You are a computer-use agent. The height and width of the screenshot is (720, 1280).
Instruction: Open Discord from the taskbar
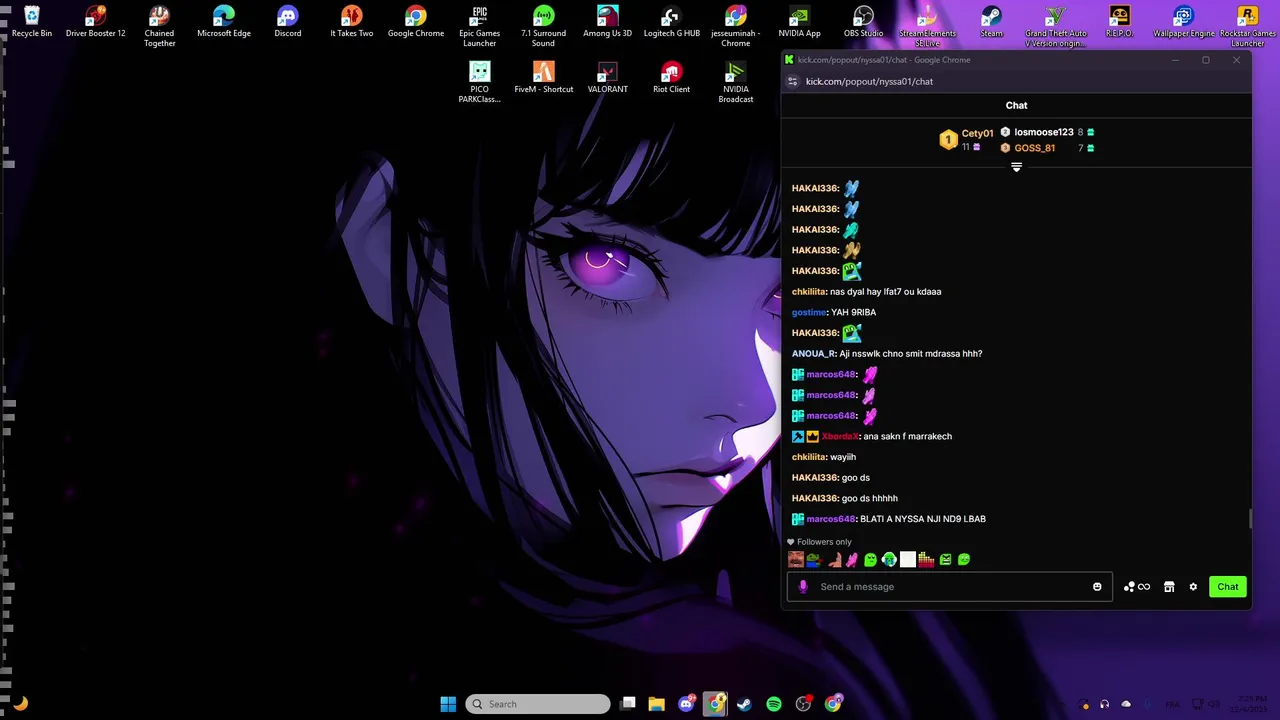[x=687, y=704]
